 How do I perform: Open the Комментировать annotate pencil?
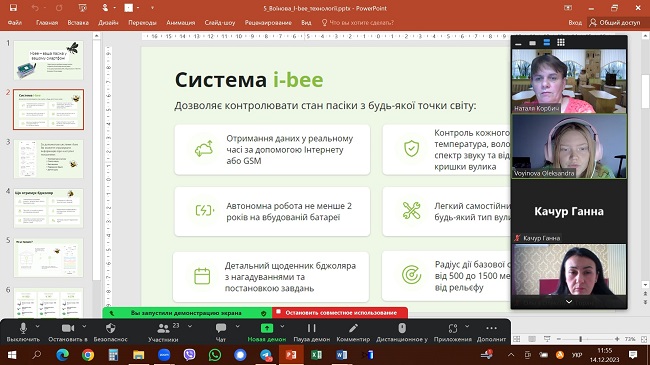click(x=353, y=333)
